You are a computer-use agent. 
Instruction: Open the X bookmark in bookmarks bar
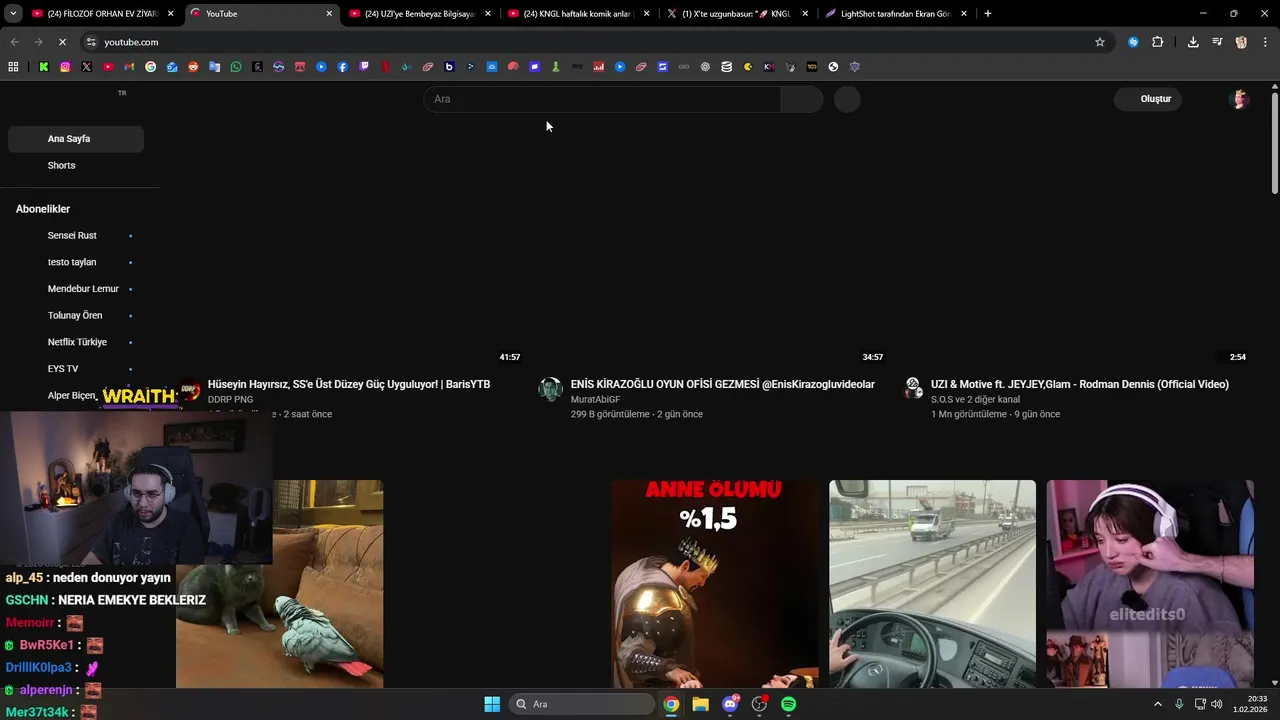pyautogui.click(x=86, y=67)
